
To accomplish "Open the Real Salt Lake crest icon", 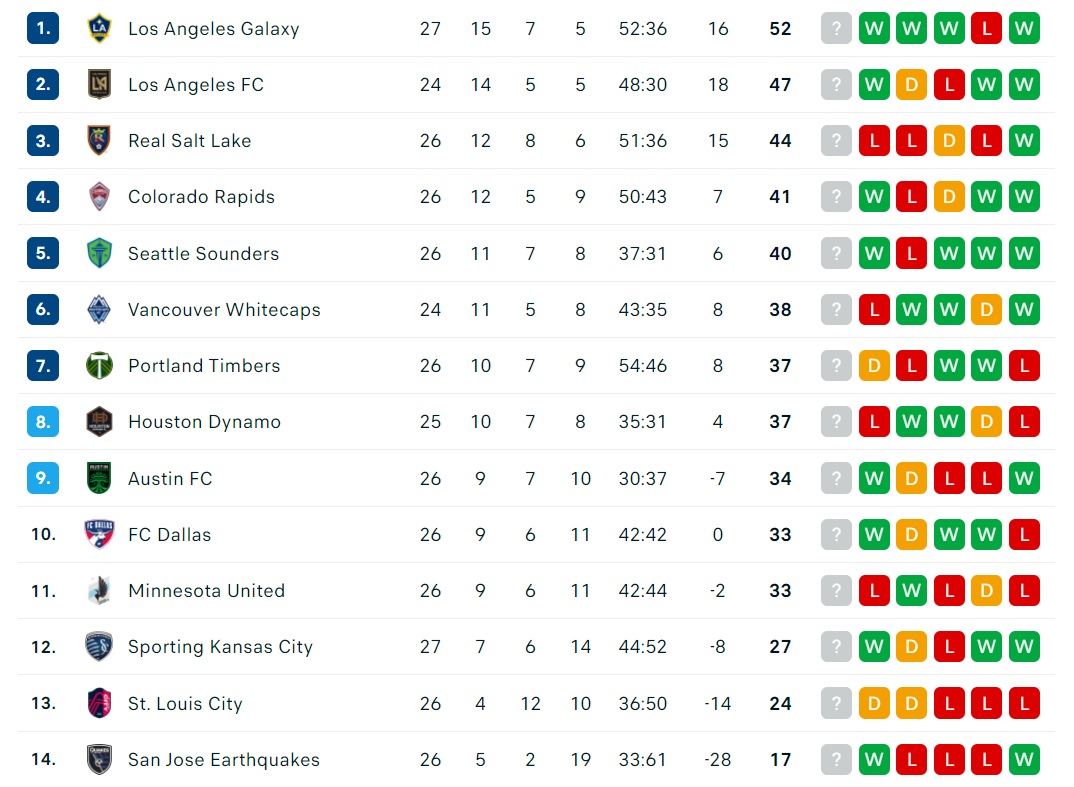I will coord(99,140).
